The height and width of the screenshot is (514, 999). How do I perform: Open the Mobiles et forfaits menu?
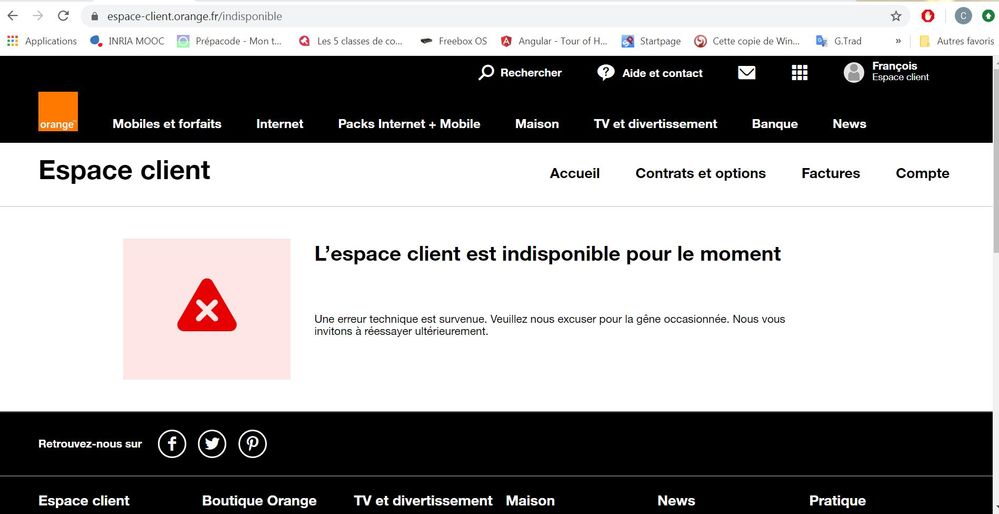167,124
